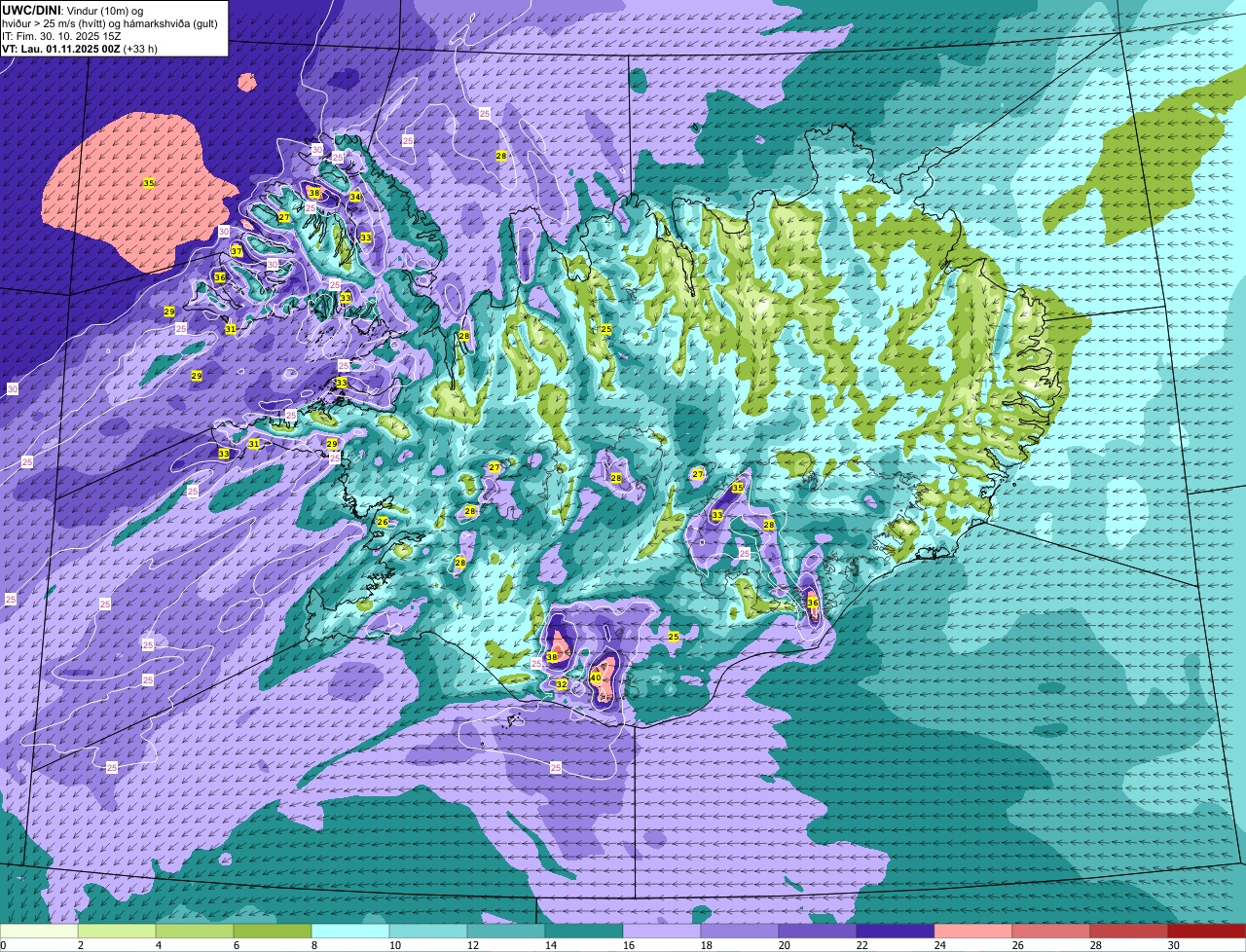
Task: Select the lavender 16–18 m/s legend swatch
Action: [x=662, y=932]
